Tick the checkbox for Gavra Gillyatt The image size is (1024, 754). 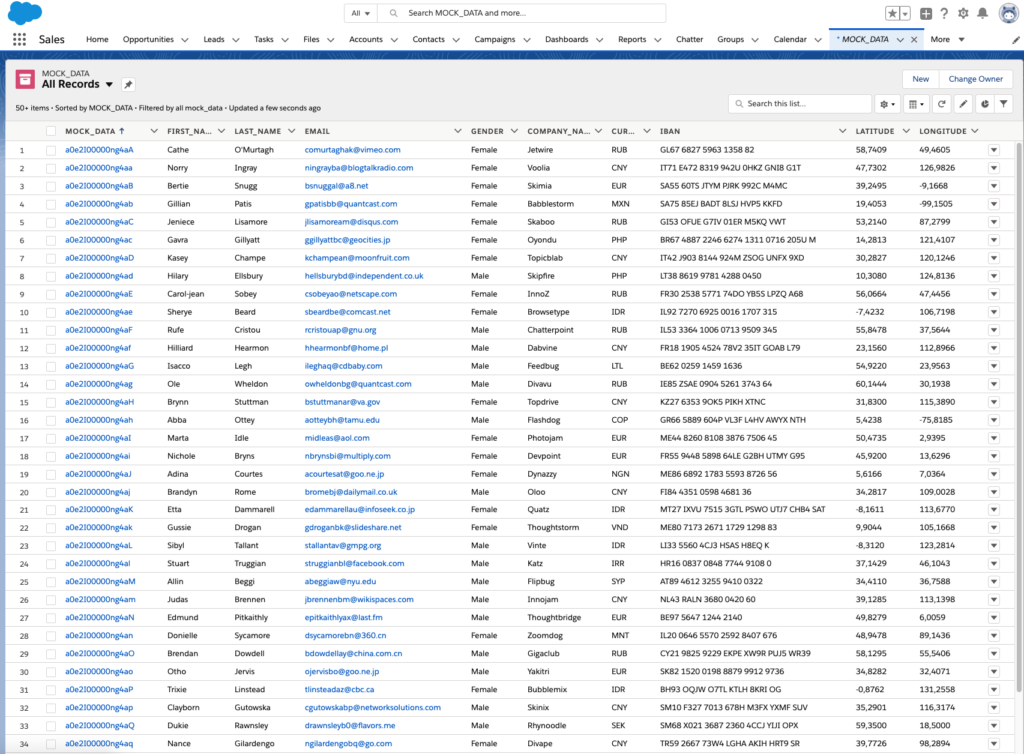pos(51,240)
